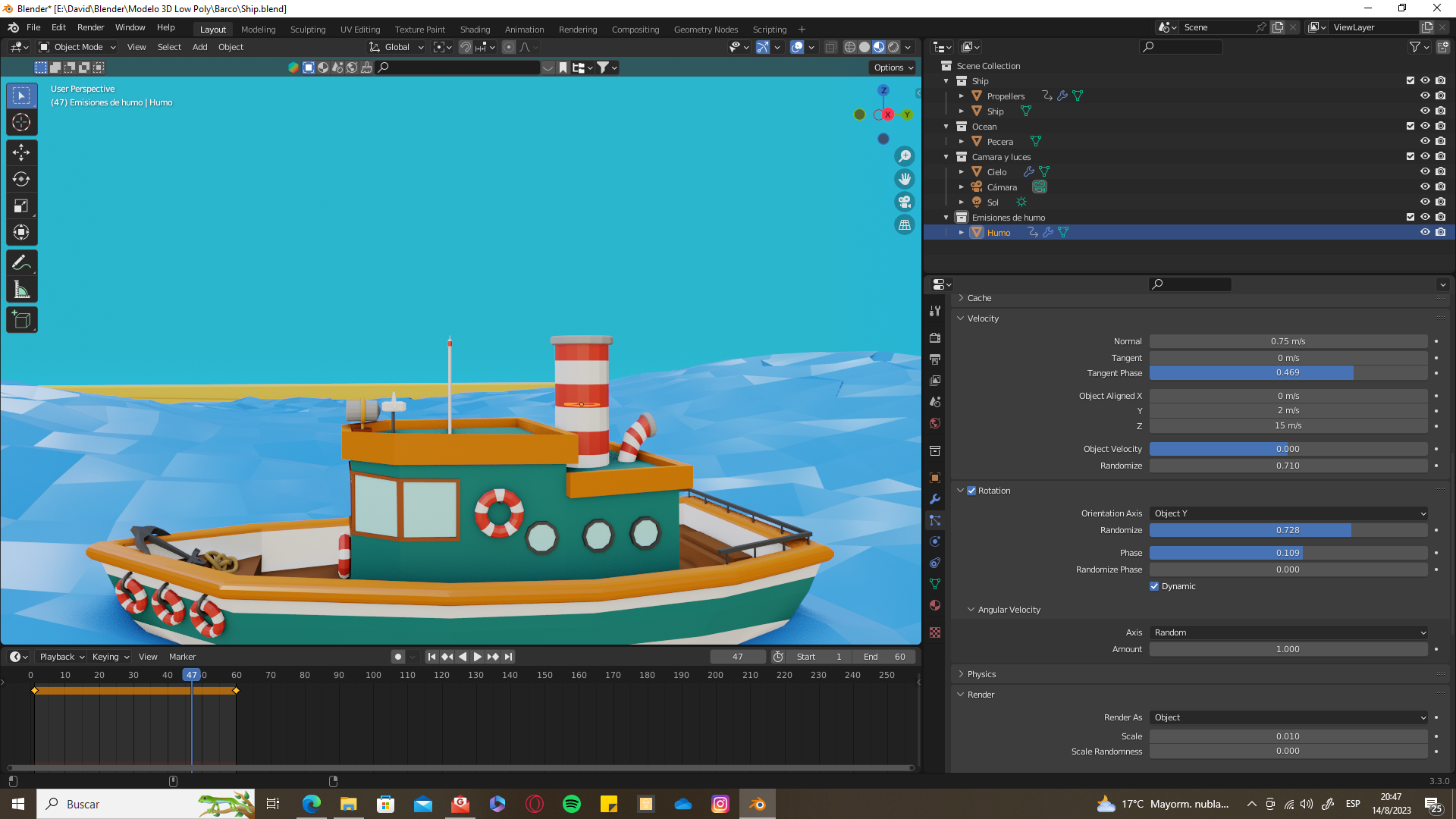Open Modifier wrench properties tab

click(x=935, y=499)
